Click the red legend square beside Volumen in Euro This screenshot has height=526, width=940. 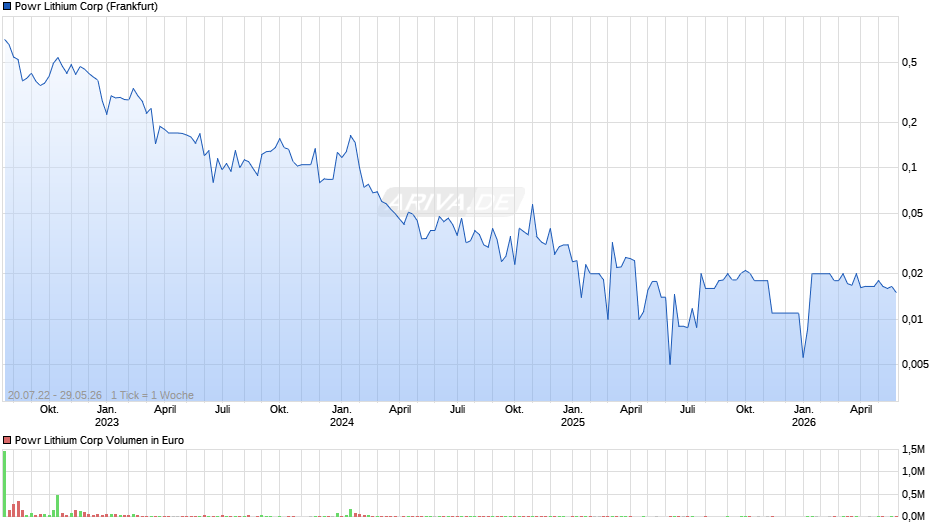[x=7, y=440]
